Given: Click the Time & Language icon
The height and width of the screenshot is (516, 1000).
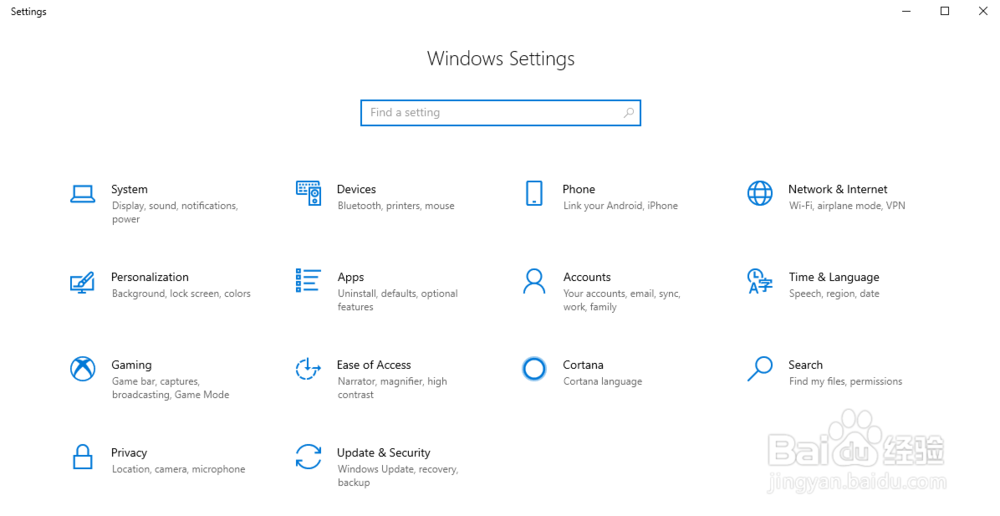Looking at the screenshot, I should click(760, 281).
